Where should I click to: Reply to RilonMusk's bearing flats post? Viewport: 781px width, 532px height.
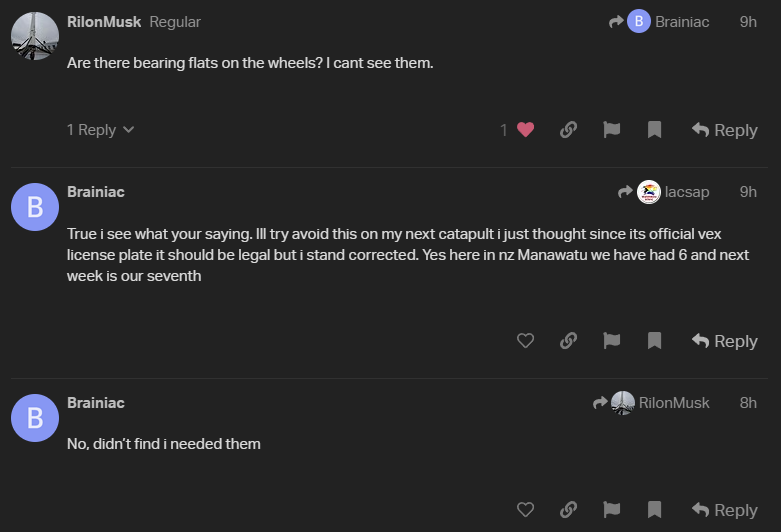click(x=724, y=130)
